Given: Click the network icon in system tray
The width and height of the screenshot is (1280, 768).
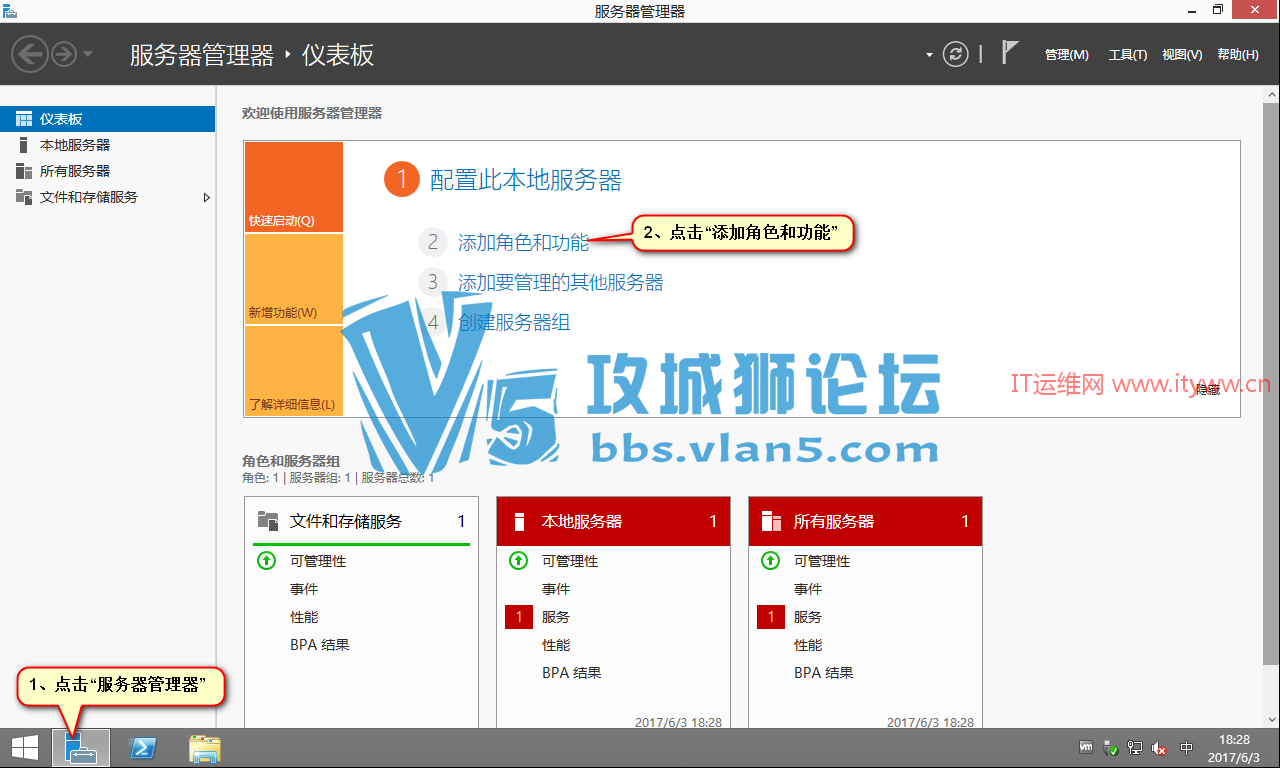Looking at the screenshot, I should click(1135, 748).
